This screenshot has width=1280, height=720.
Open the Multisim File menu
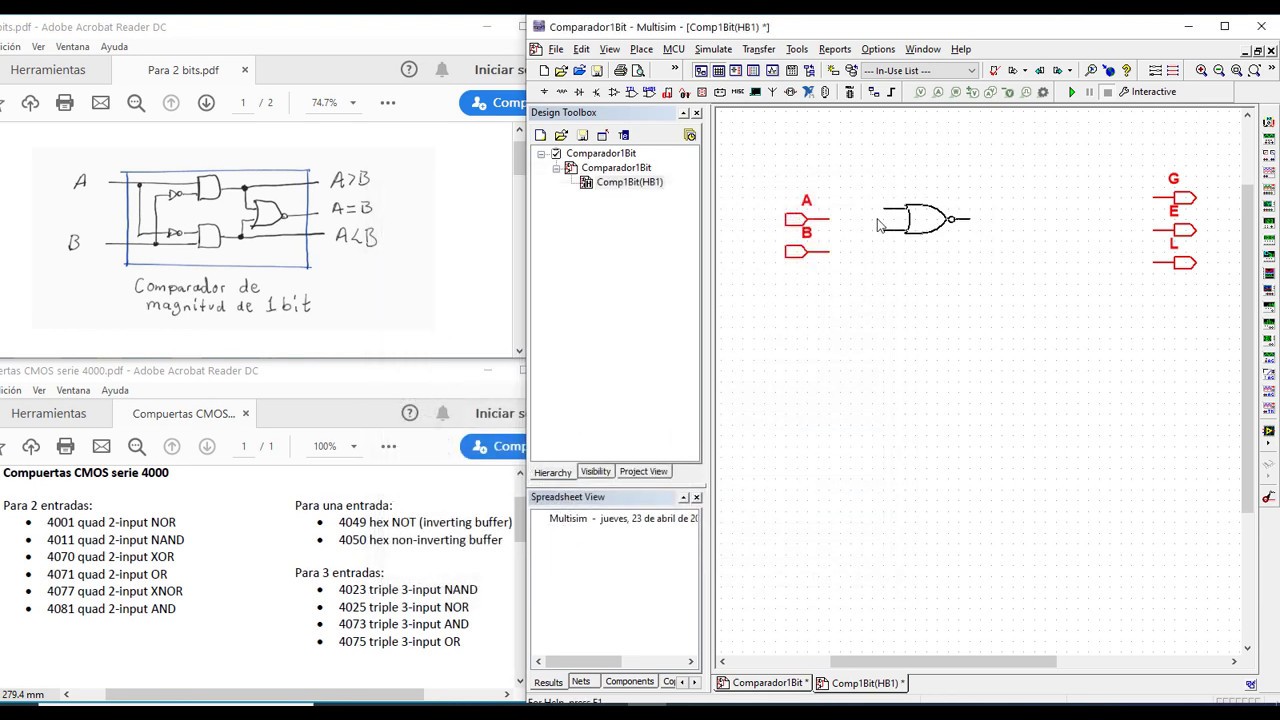(x=556, y=49)
